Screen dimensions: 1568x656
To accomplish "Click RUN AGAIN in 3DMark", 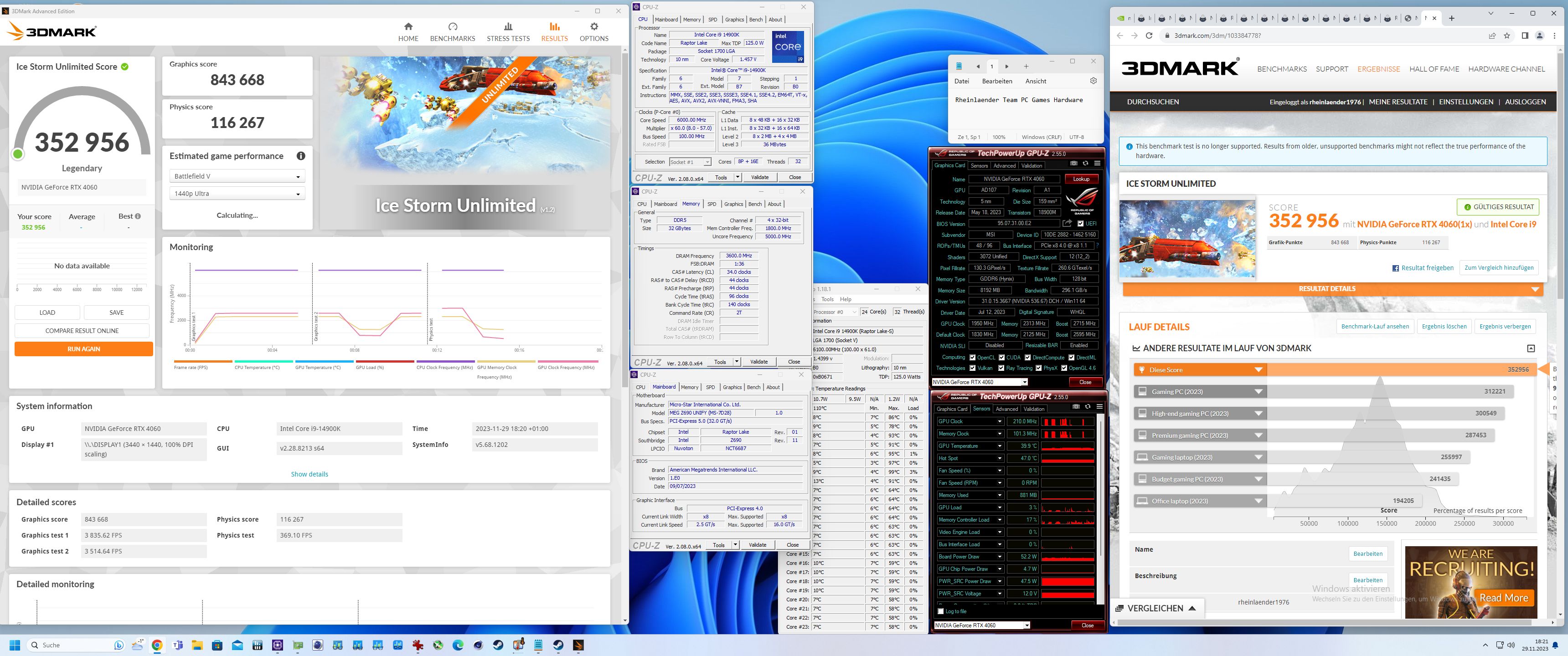I will [83, 348].
